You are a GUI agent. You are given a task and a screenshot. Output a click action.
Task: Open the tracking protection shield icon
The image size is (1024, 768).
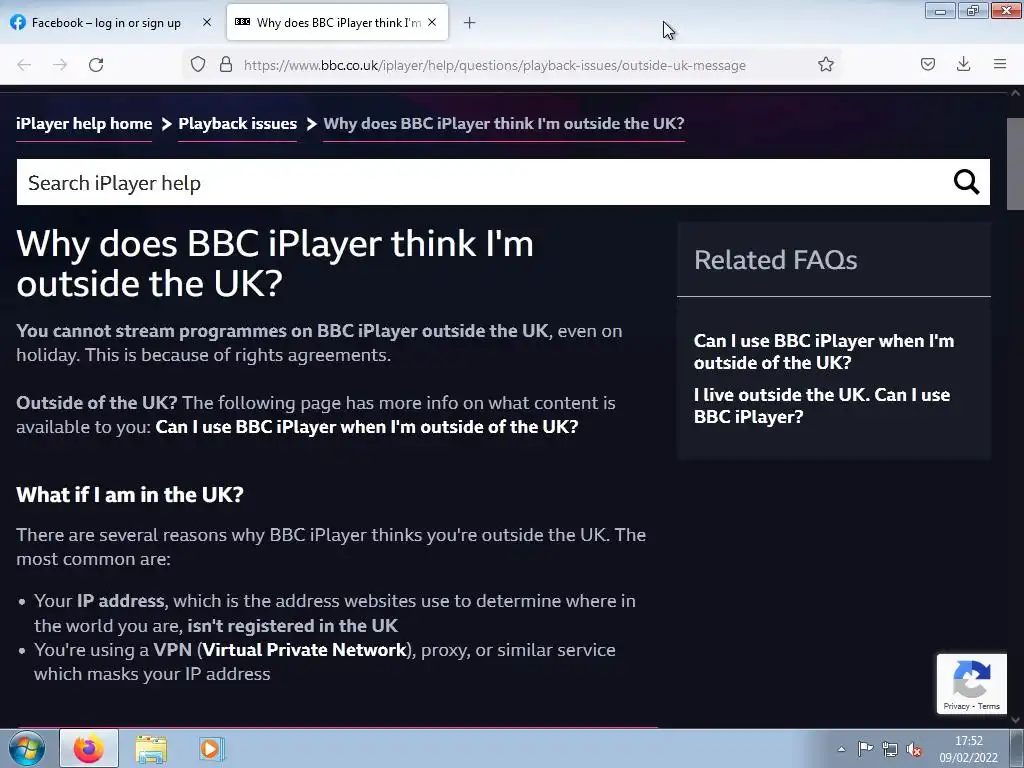198,64
